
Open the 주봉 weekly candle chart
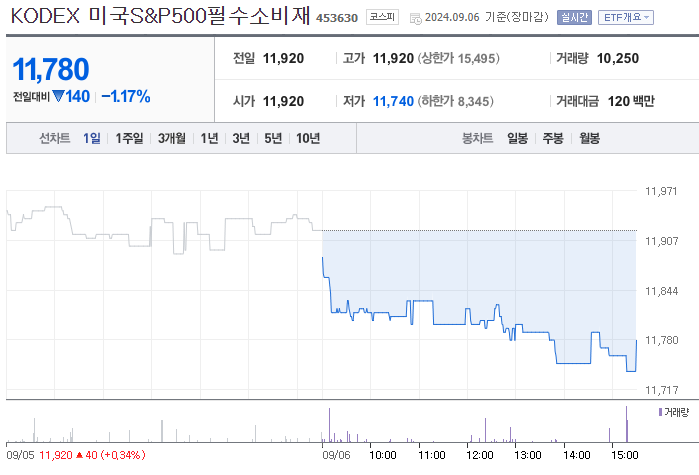point(553,138)
